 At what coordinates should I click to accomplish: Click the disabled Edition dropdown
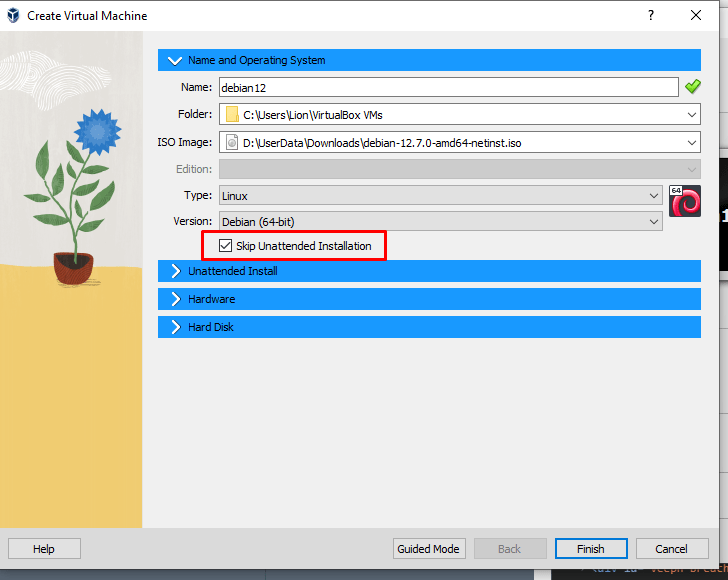click(x=460, y=169)
